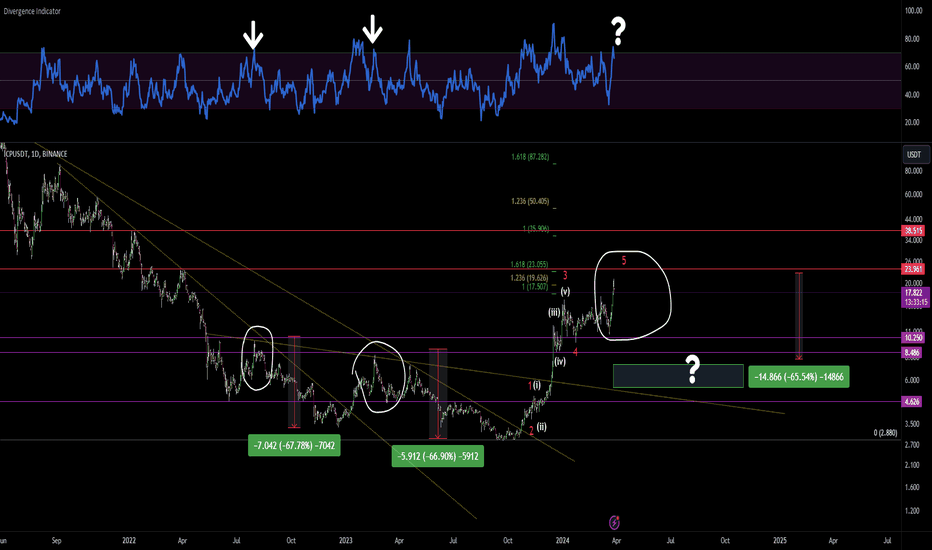
Task: Click the Sep label on time axis
Action: 56,540
